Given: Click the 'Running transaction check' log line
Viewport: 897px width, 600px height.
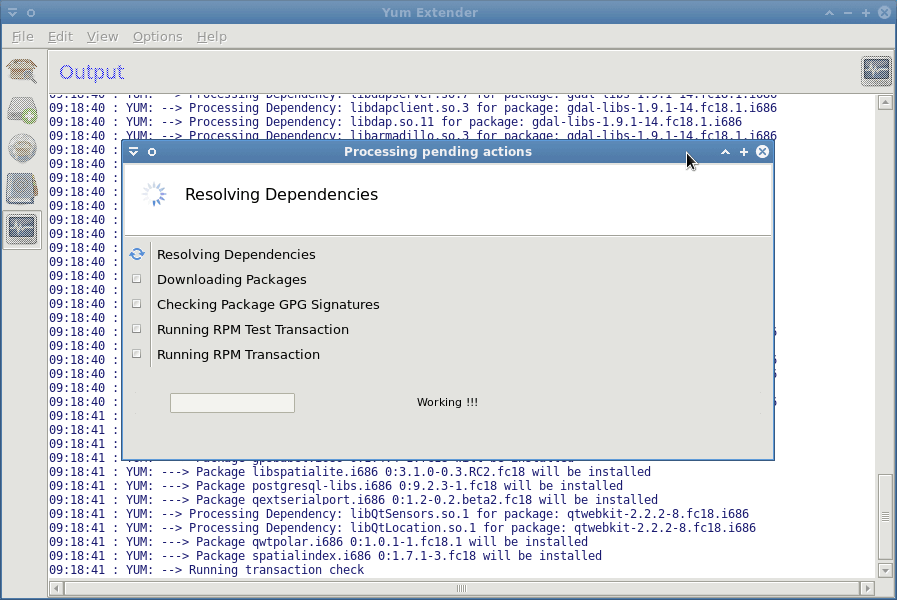Looking at the screenshot, I should pos(207,570).
